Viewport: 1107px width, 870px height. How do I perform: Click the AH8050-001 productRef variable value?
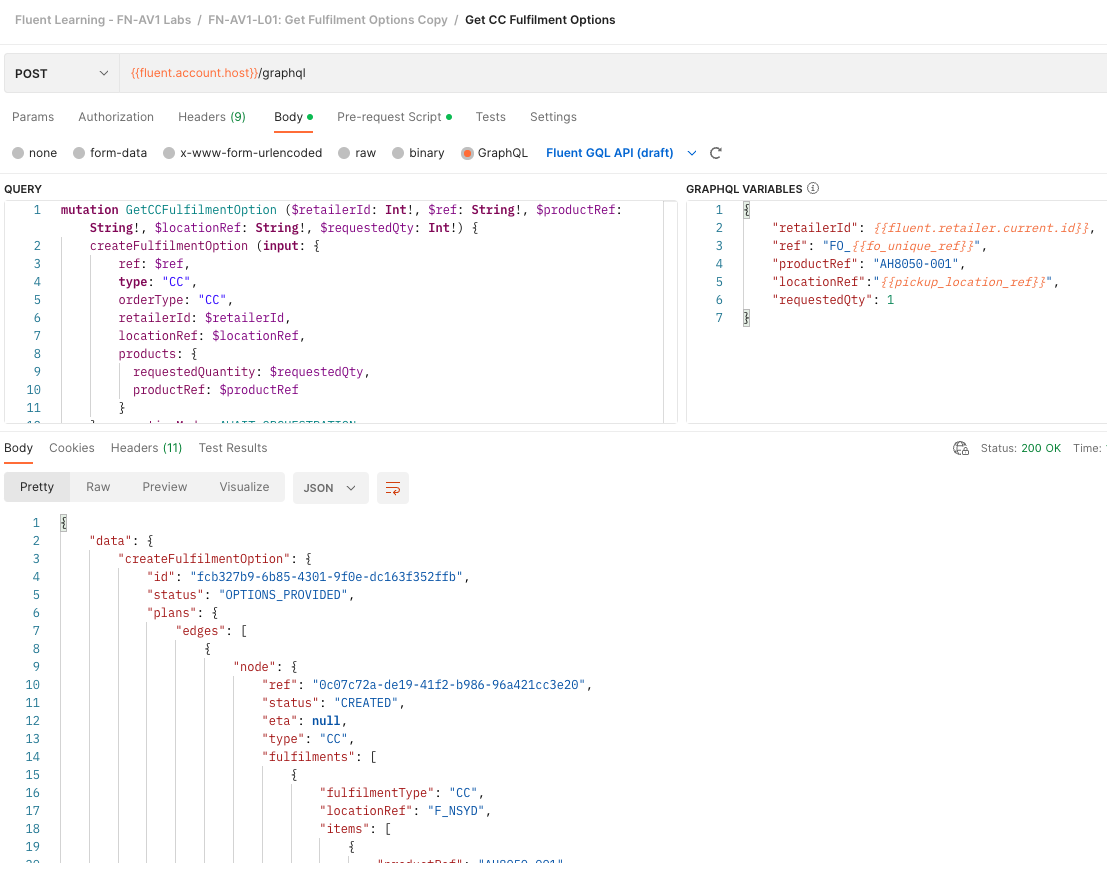pyautogui.click(x=916, y=264)
